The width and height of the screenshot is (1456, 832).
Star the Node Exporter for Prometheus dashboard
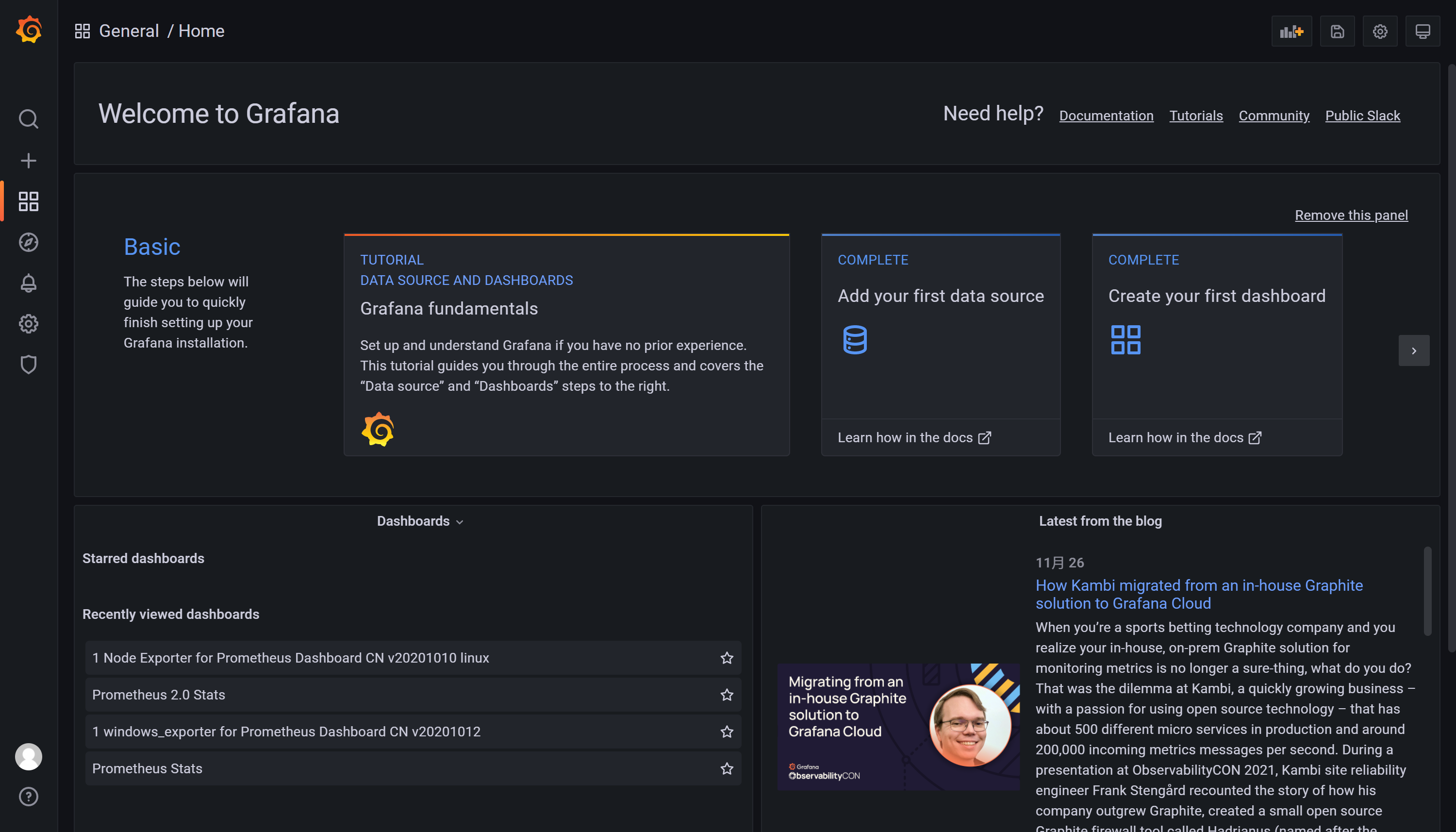pyautogui.click(x=727, y=658)
